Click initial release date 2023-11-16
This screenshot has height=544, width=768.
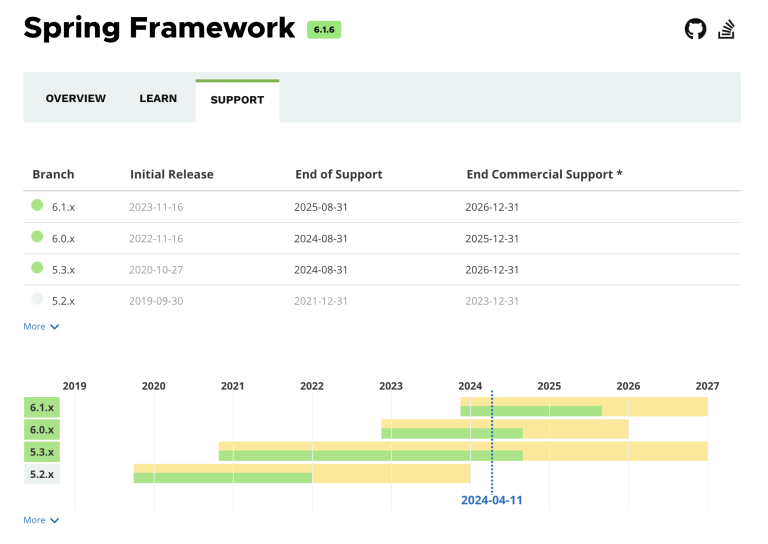(156, 207)
